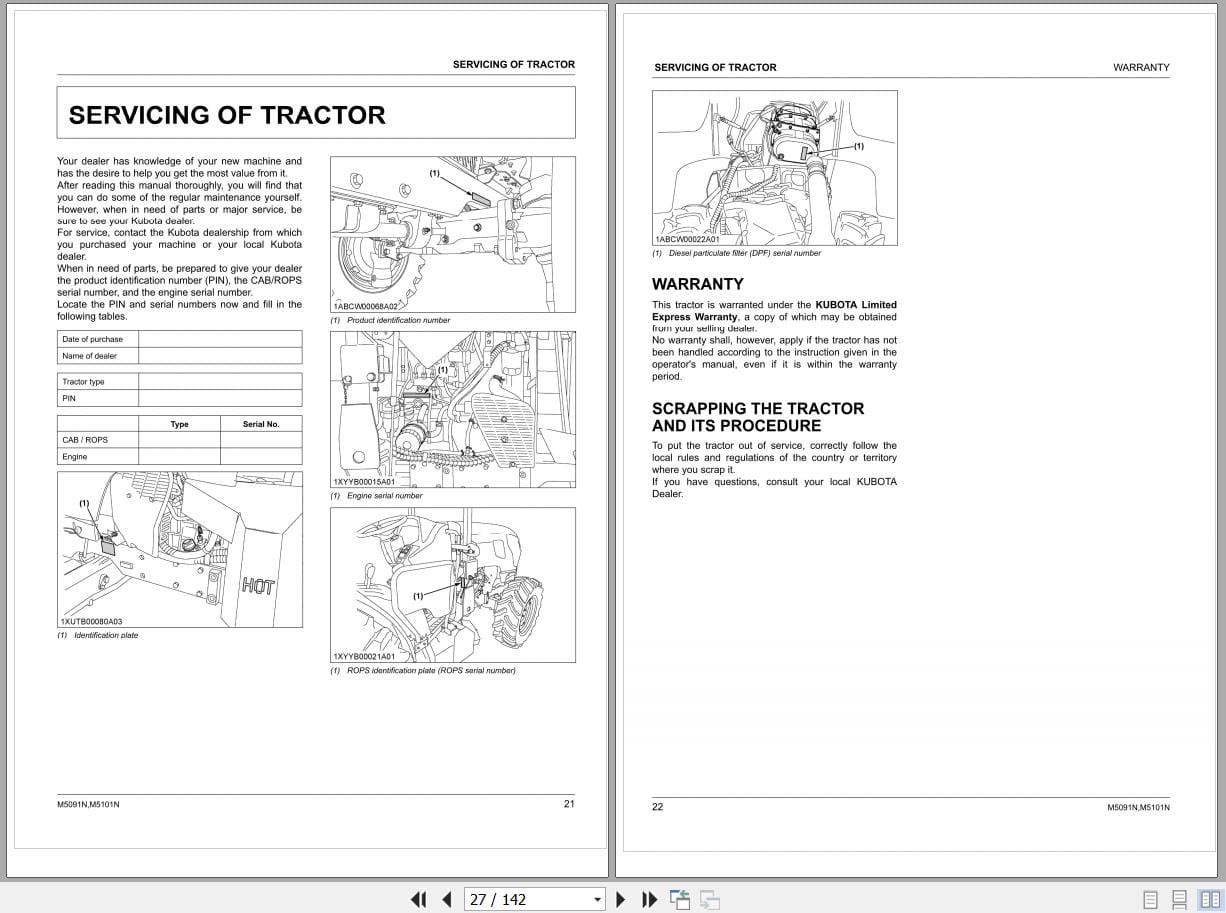The height and width of the screenshot is (913, 1226).
Task: Click the grayed forward navigation history icon
Action: click(x=708, y=899)
